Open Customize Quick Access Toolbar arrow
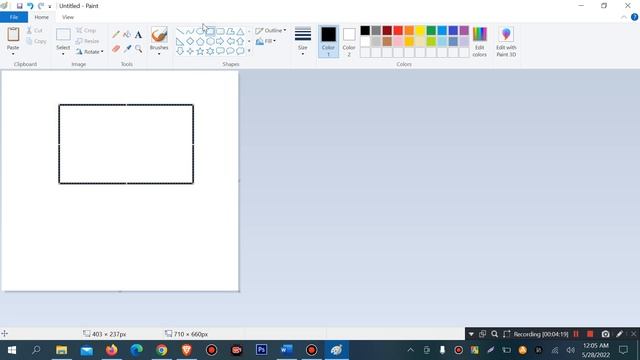This screenshot has height=360, width=640. tap(50, 7)
